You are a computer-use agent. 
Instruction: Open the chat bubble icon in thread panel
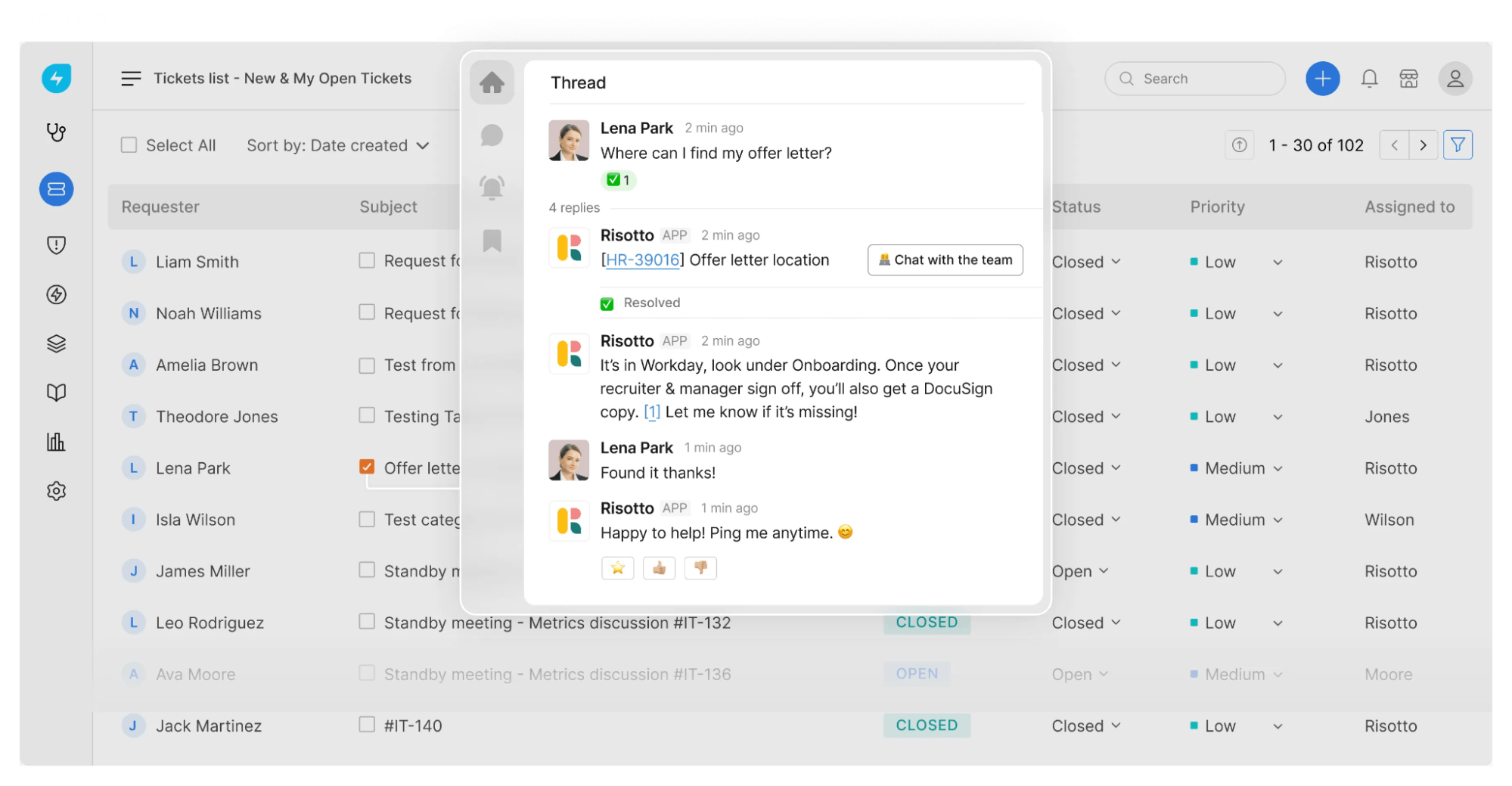click(x=492, y=135)
